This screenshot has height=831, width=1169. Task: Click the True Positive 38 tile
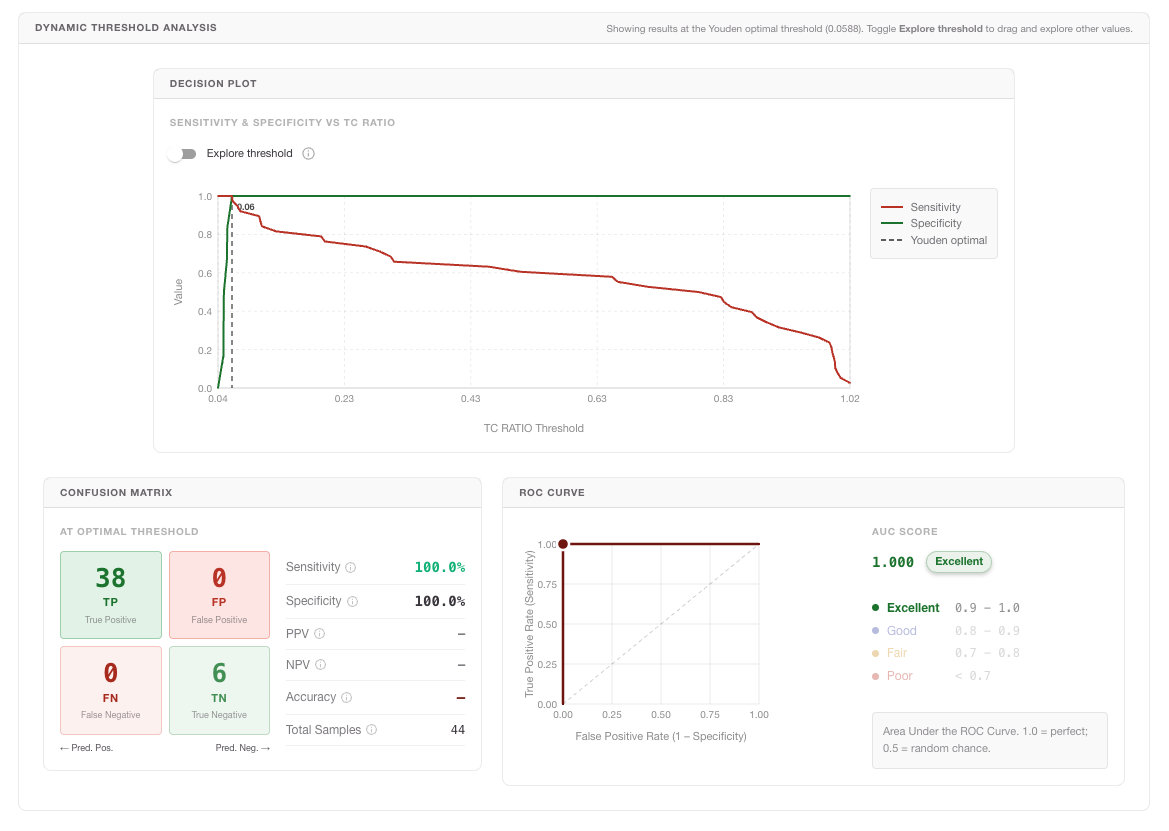click(111, 595)
